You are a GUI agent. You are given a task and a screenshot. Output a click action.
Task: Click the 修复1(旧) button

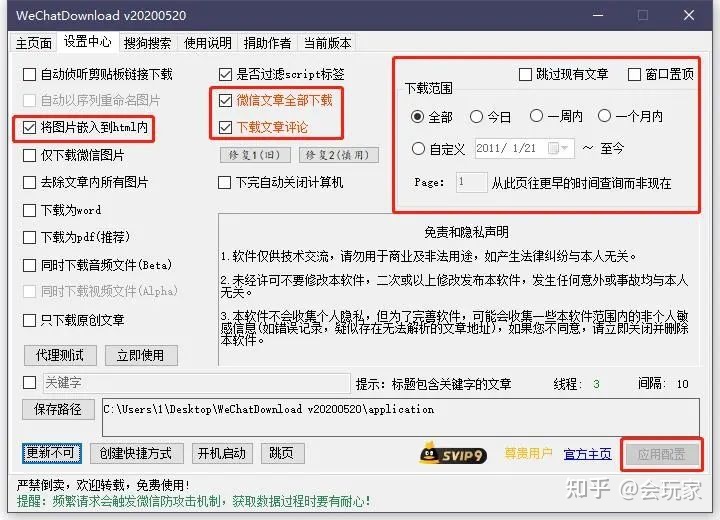point(255,155)
